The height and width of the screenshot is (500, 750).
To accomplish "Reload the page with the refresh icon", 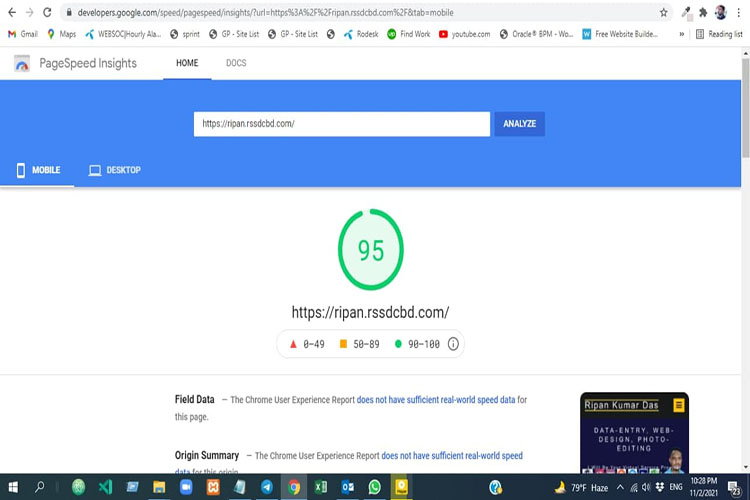I will coord(47,12).
